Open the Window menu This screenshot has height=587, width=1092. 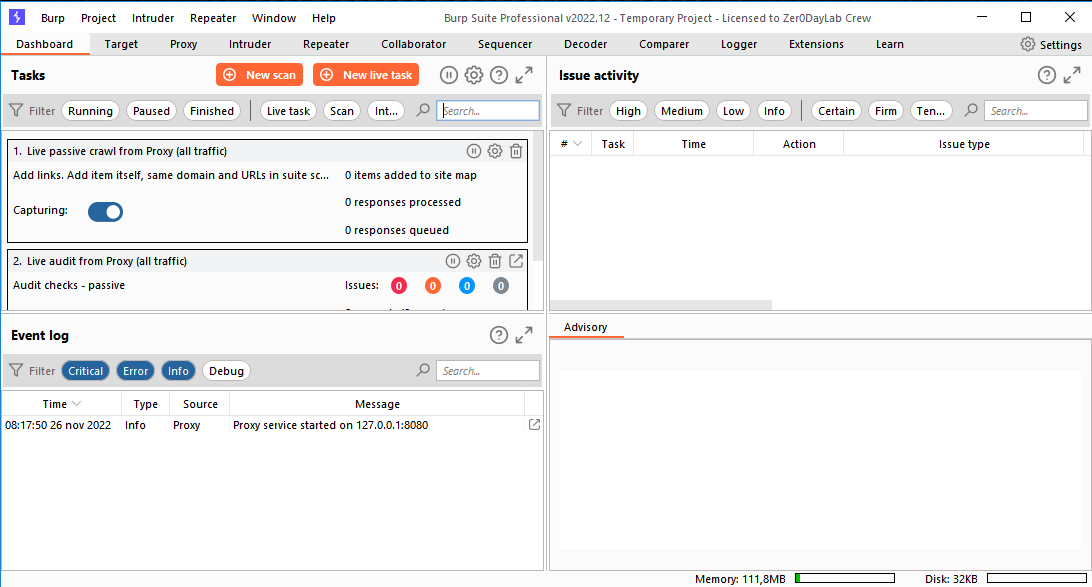pos(274,18)
